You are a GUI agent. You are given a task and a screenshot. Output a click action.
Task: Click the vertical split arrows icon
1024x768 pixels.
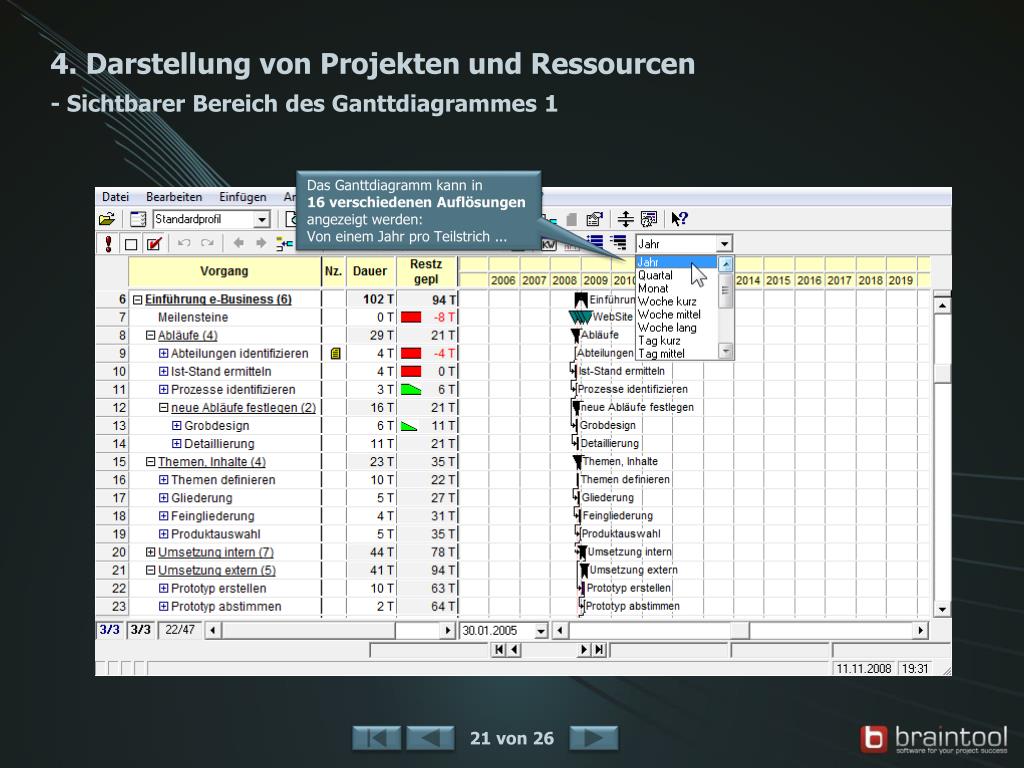(626, 219)
